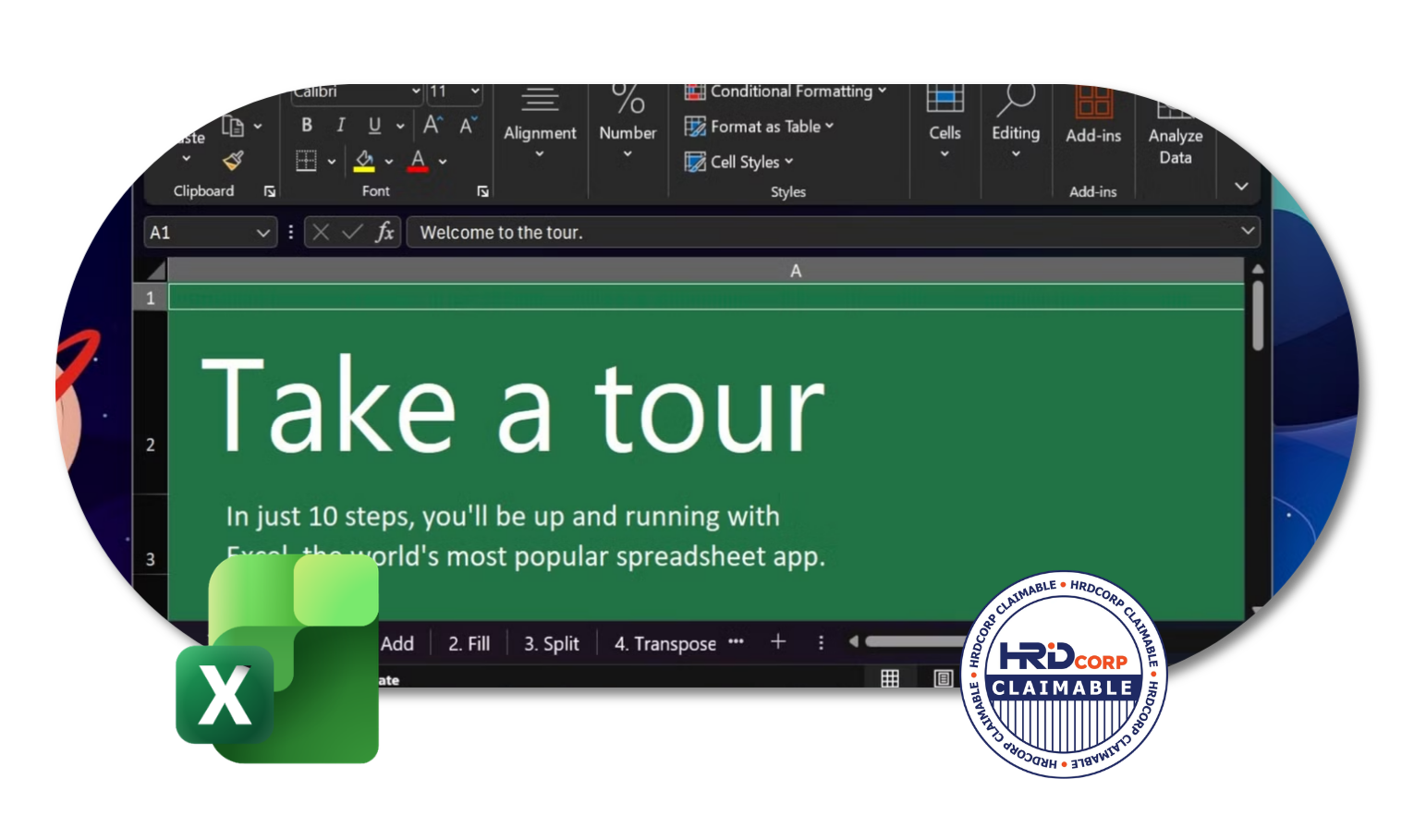Collapse the ribbon using the chevron

point(1241,187)
